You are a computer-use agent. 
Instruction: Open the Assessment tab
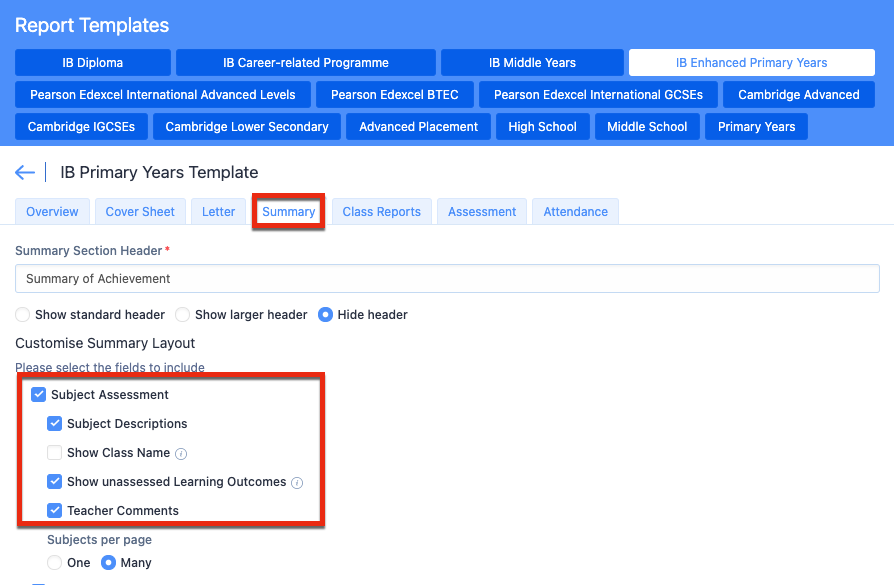pos(482,212)
